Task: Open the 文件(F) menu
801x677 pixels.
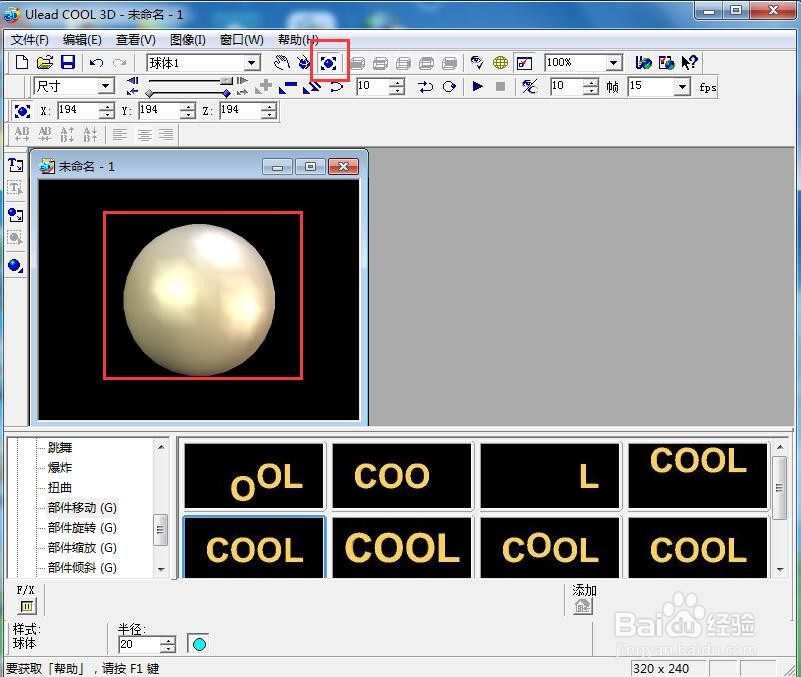Action: [x=30, y=40]
